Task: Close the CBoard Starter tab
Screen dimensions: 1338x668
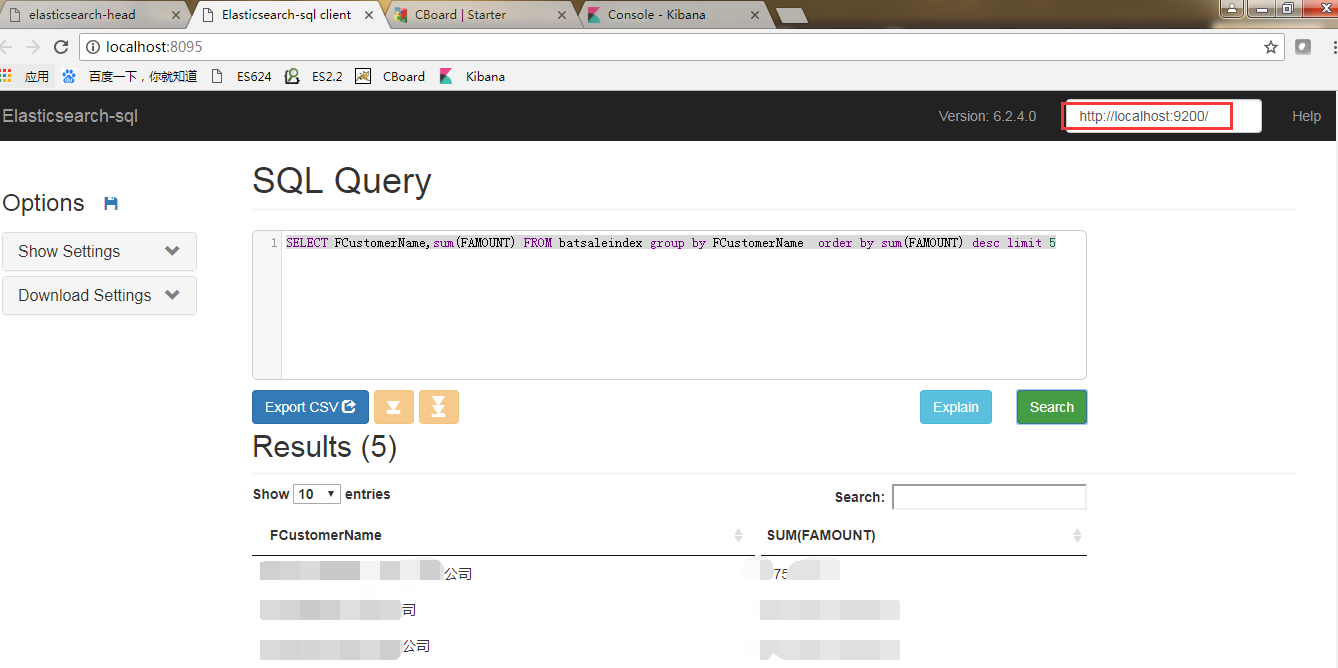Action: (561, 15)
